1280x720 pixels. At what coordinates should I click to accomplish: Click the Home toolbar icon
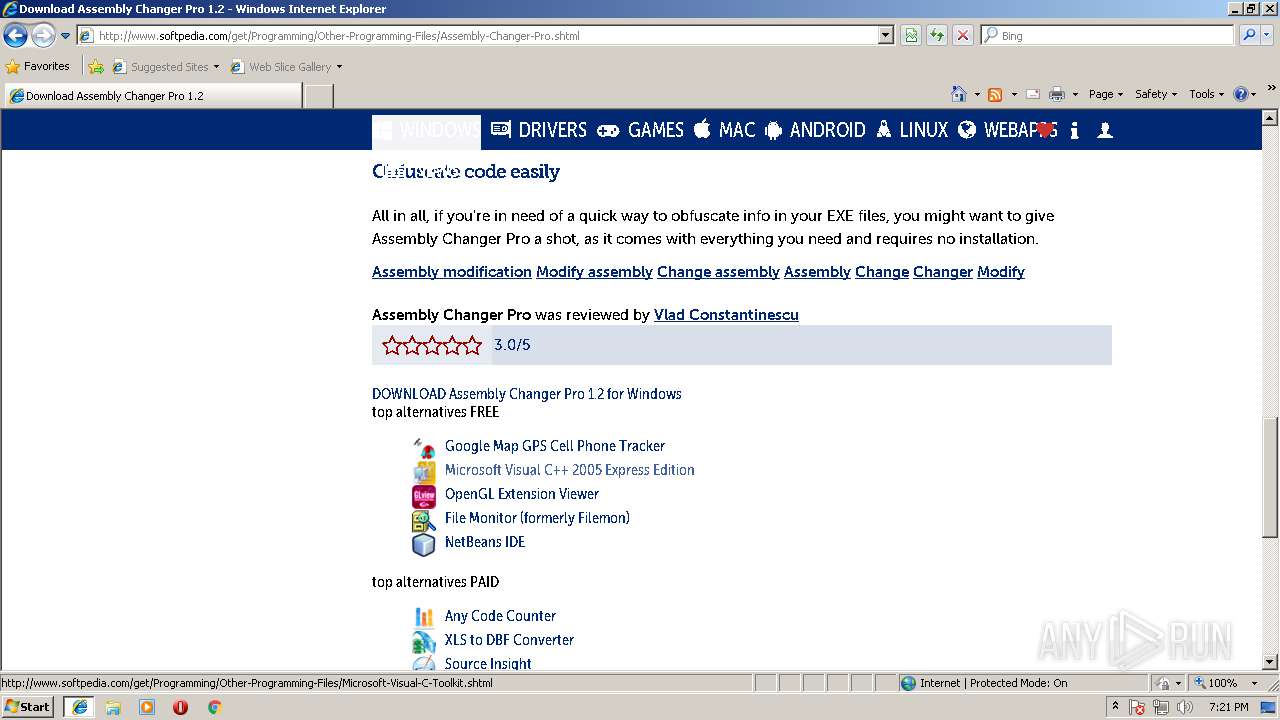959,94
